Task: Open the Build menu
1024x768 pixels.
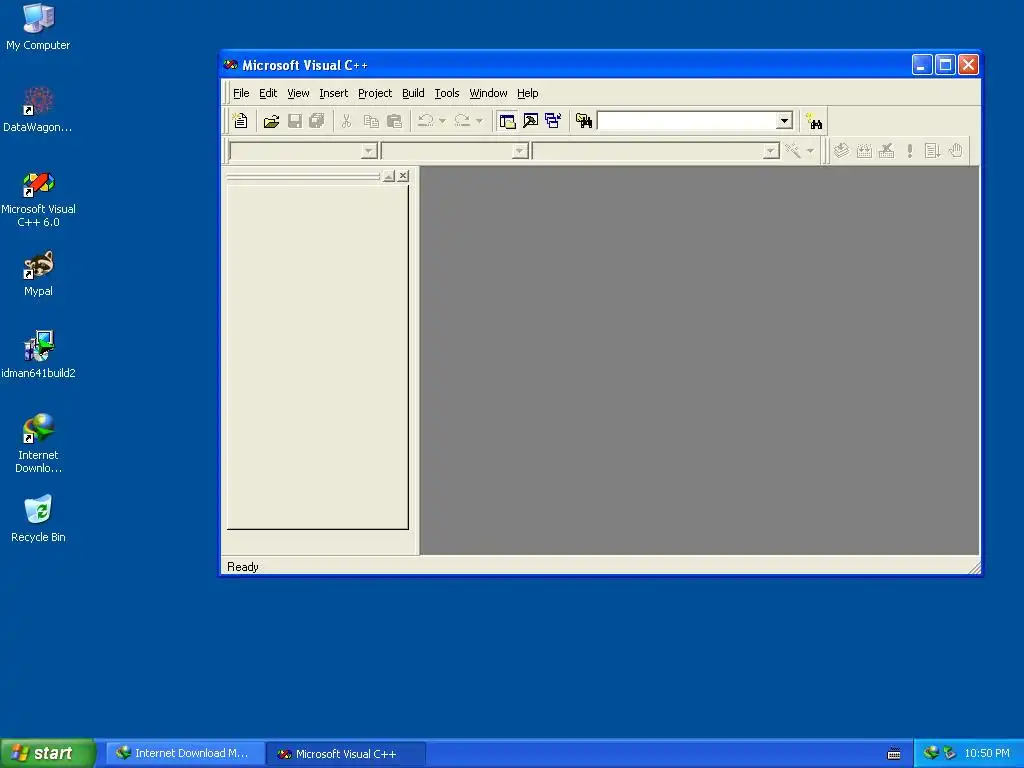Action: (413, 93)
